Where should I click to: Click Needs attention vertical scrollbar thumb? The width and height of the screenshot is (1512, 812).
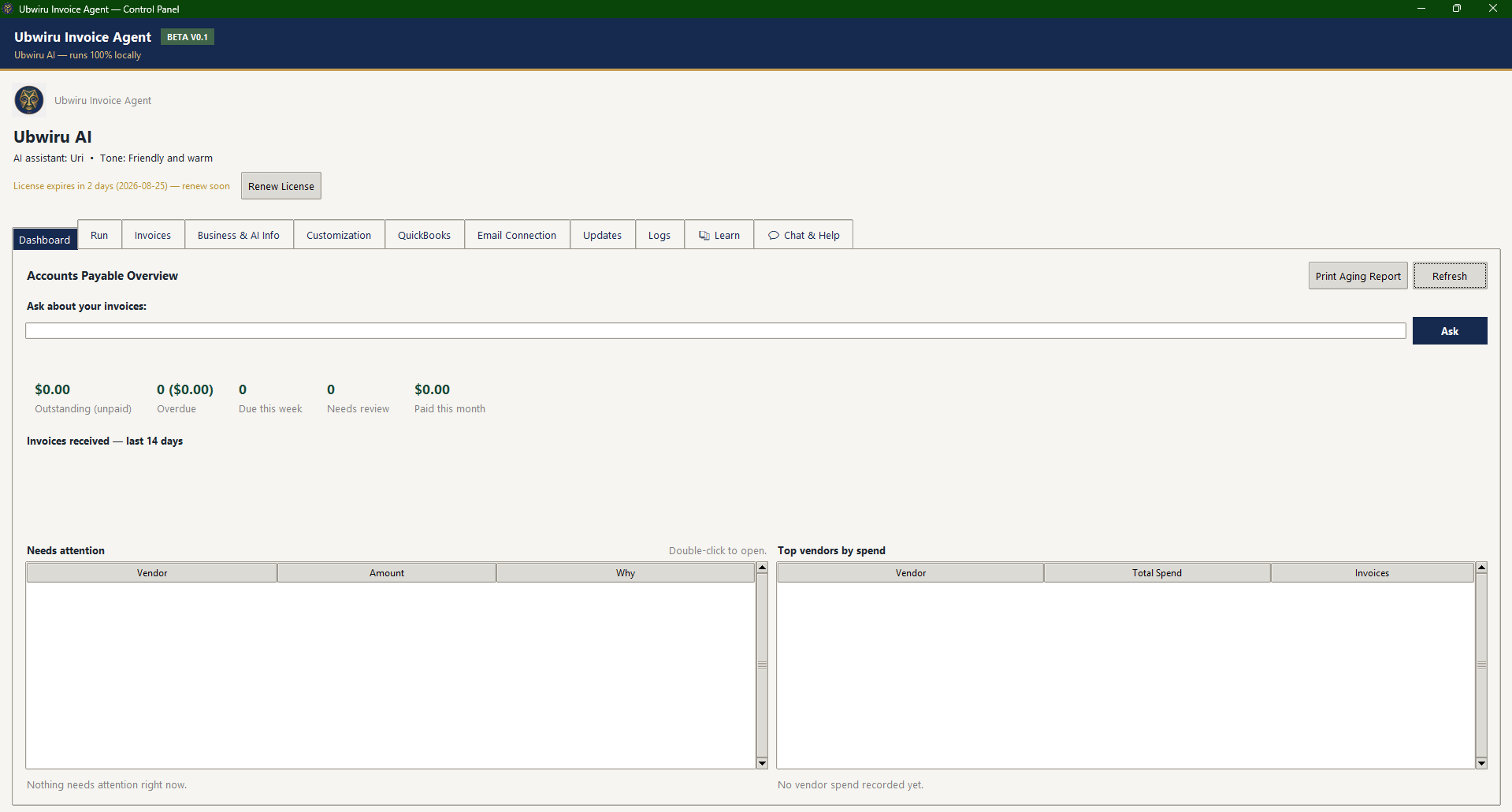coord(762,665)
